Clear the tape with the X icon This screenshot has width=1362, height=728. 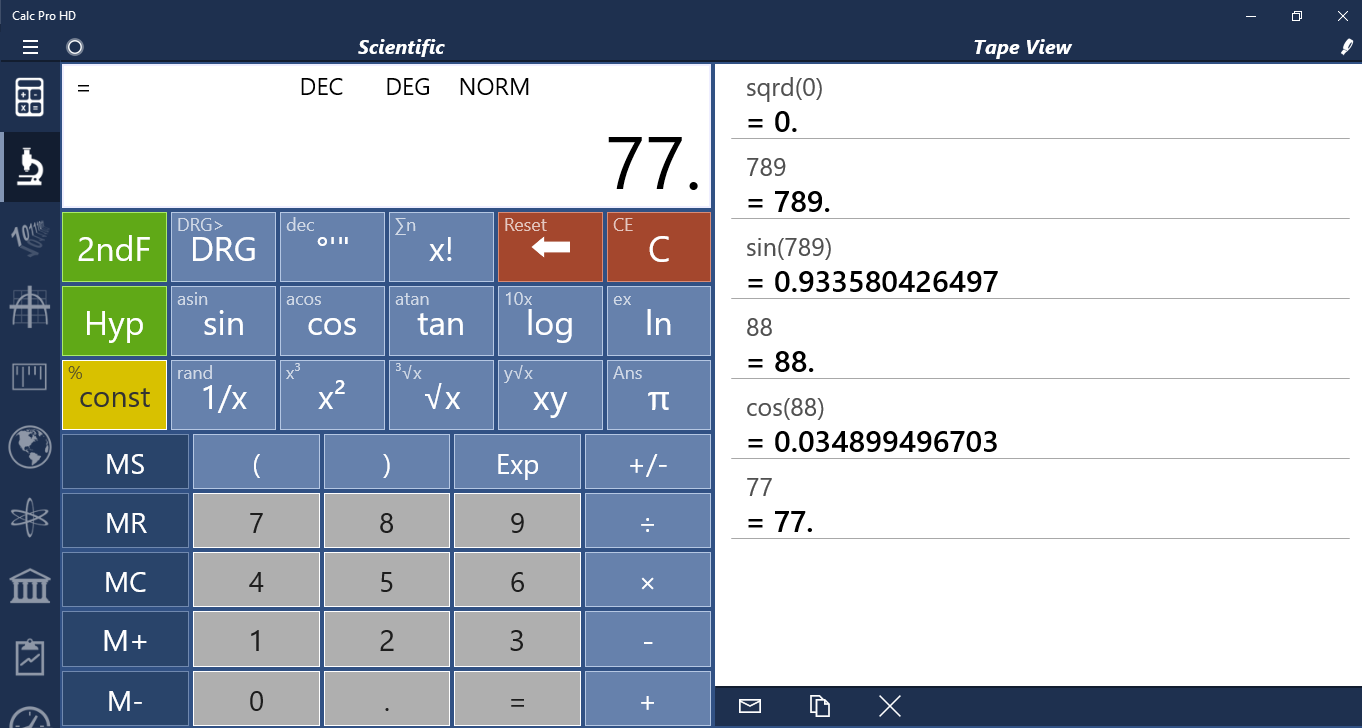[x=889, y=705]
